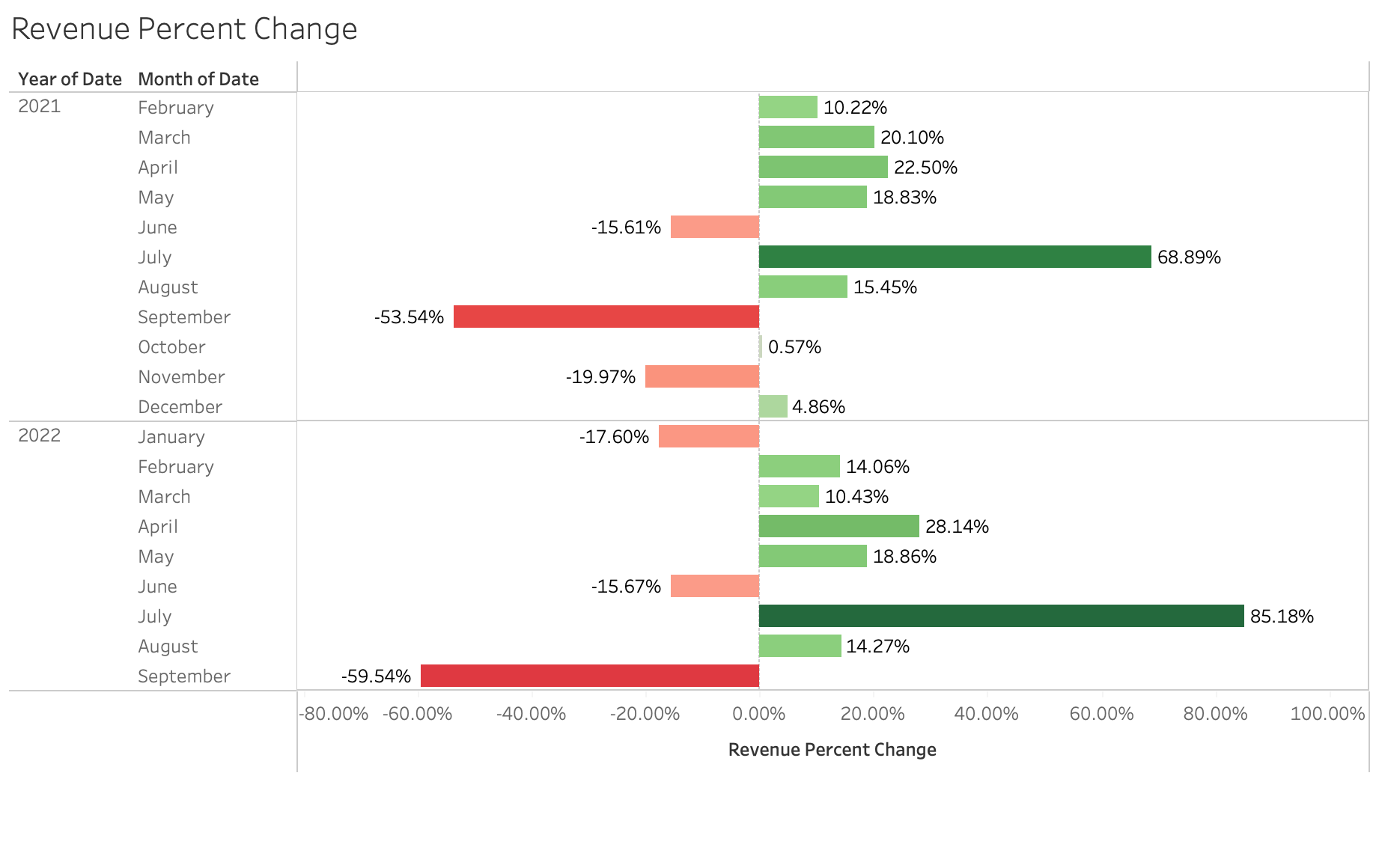Select the 4.86% December bar

pyautogui.click(x=773, y=406)
